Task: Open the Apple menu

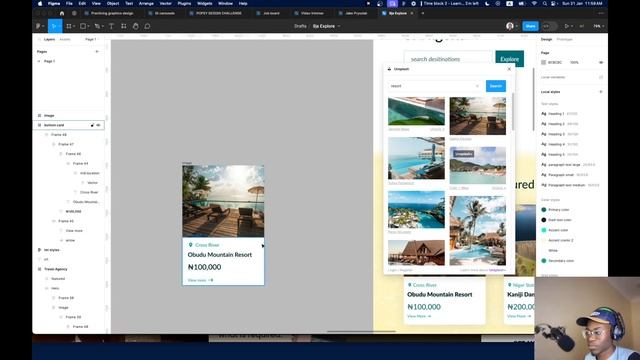Action: pyautogui.click(x=40, y=3)
